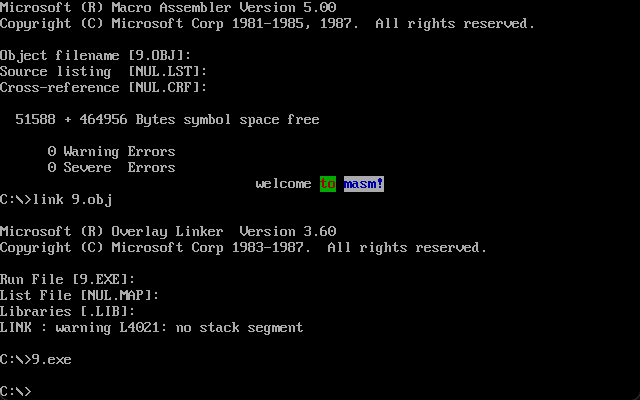Click the "warning L4021: no stack segment" message
The width and height of the screenshot is (640, 400).
pyautogui.click(x=180, y=328)
